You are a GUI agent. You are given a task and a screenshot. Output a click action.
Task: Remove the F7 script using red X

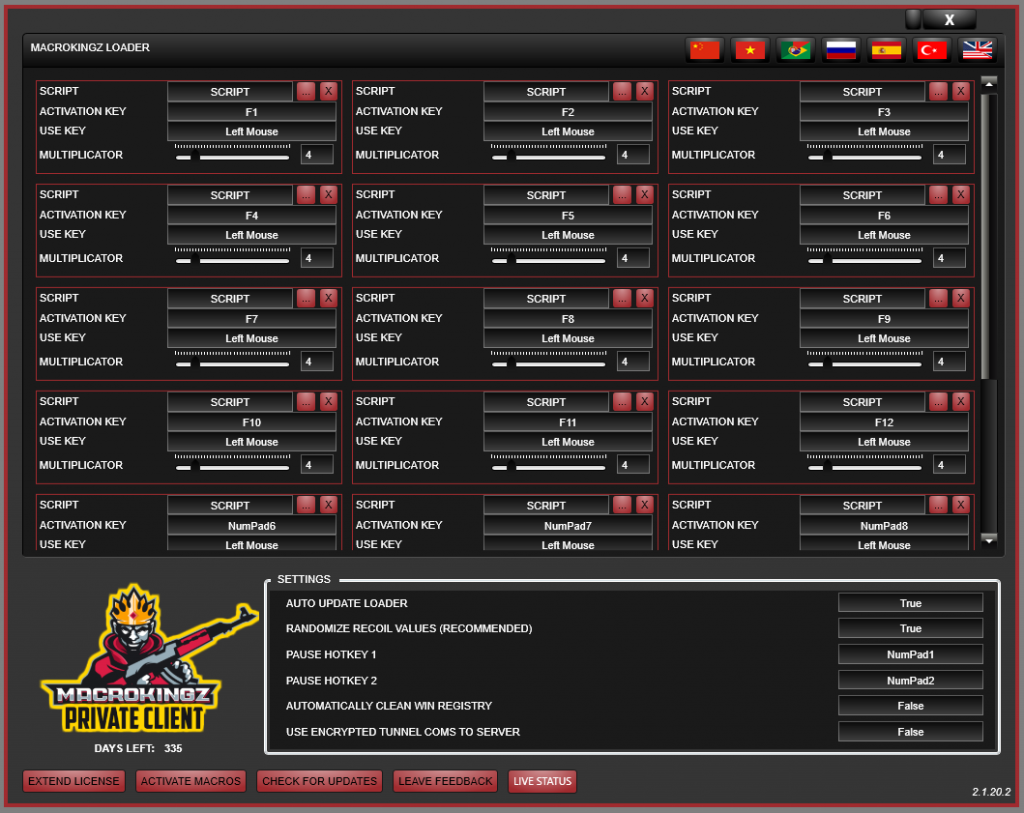tap(328, 298)
